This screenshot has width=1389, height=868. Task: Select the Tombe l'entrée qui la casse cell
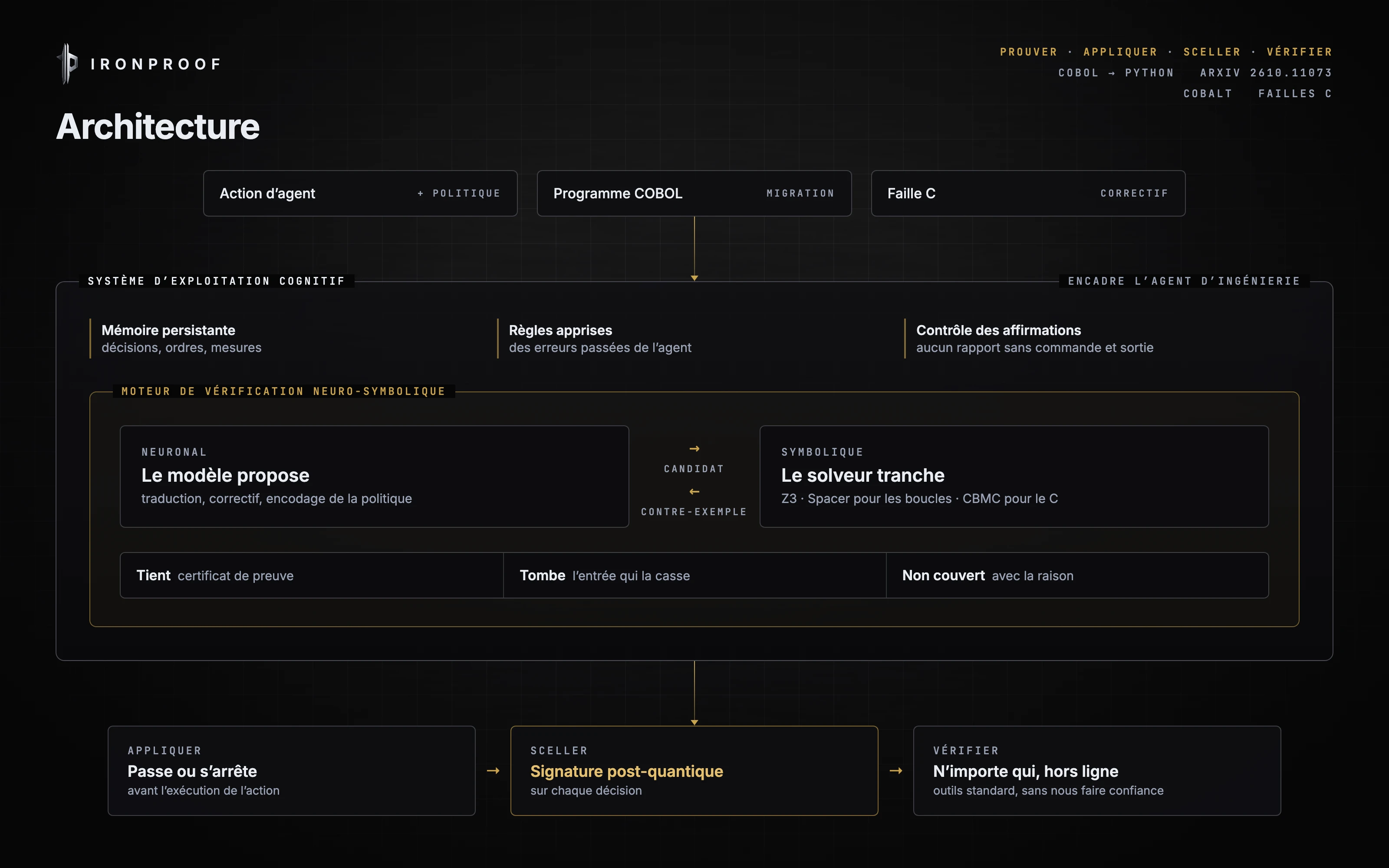point(694,575)
